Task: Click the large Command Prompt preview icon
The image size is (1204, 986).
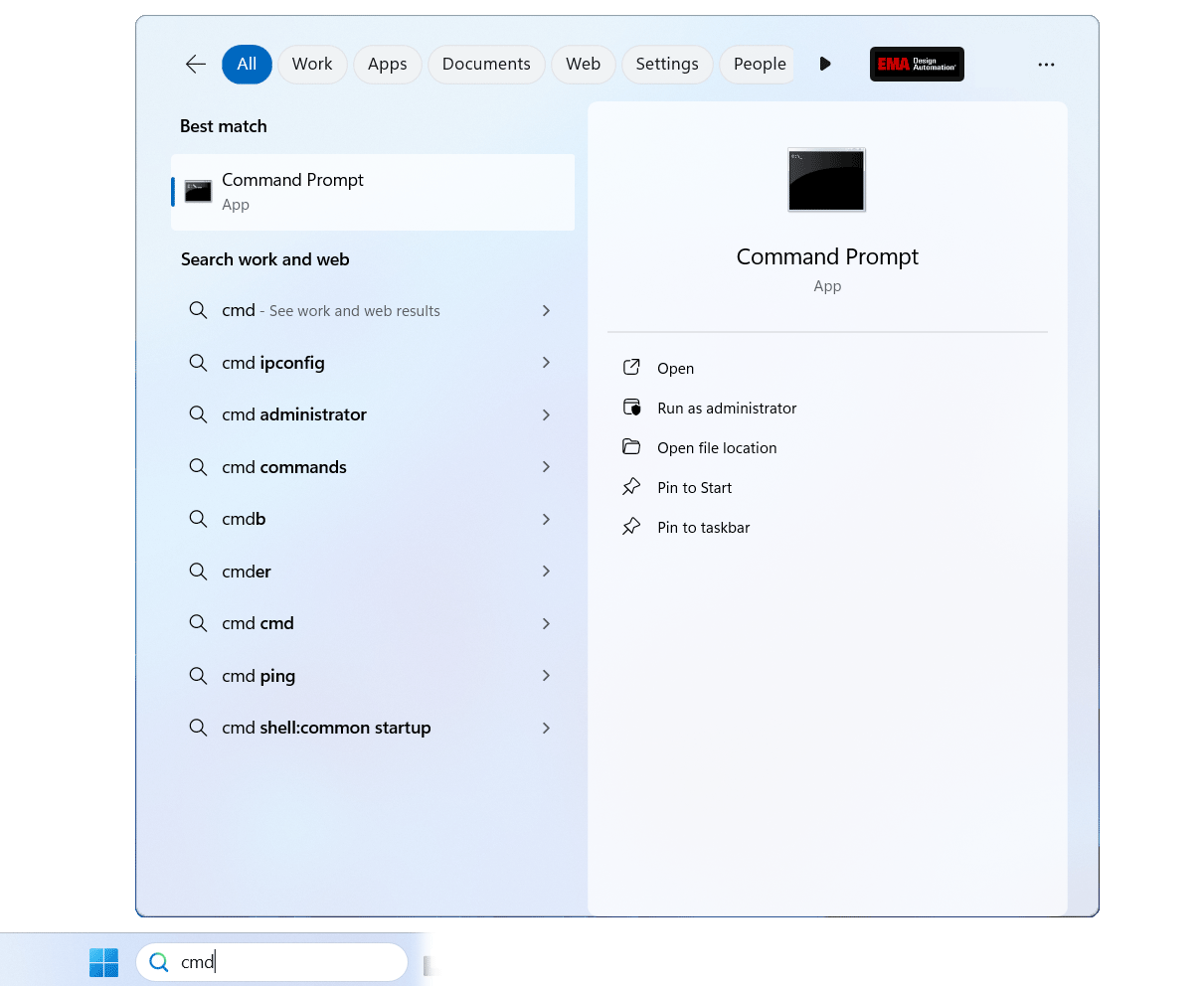Action: tap(826, 180)
